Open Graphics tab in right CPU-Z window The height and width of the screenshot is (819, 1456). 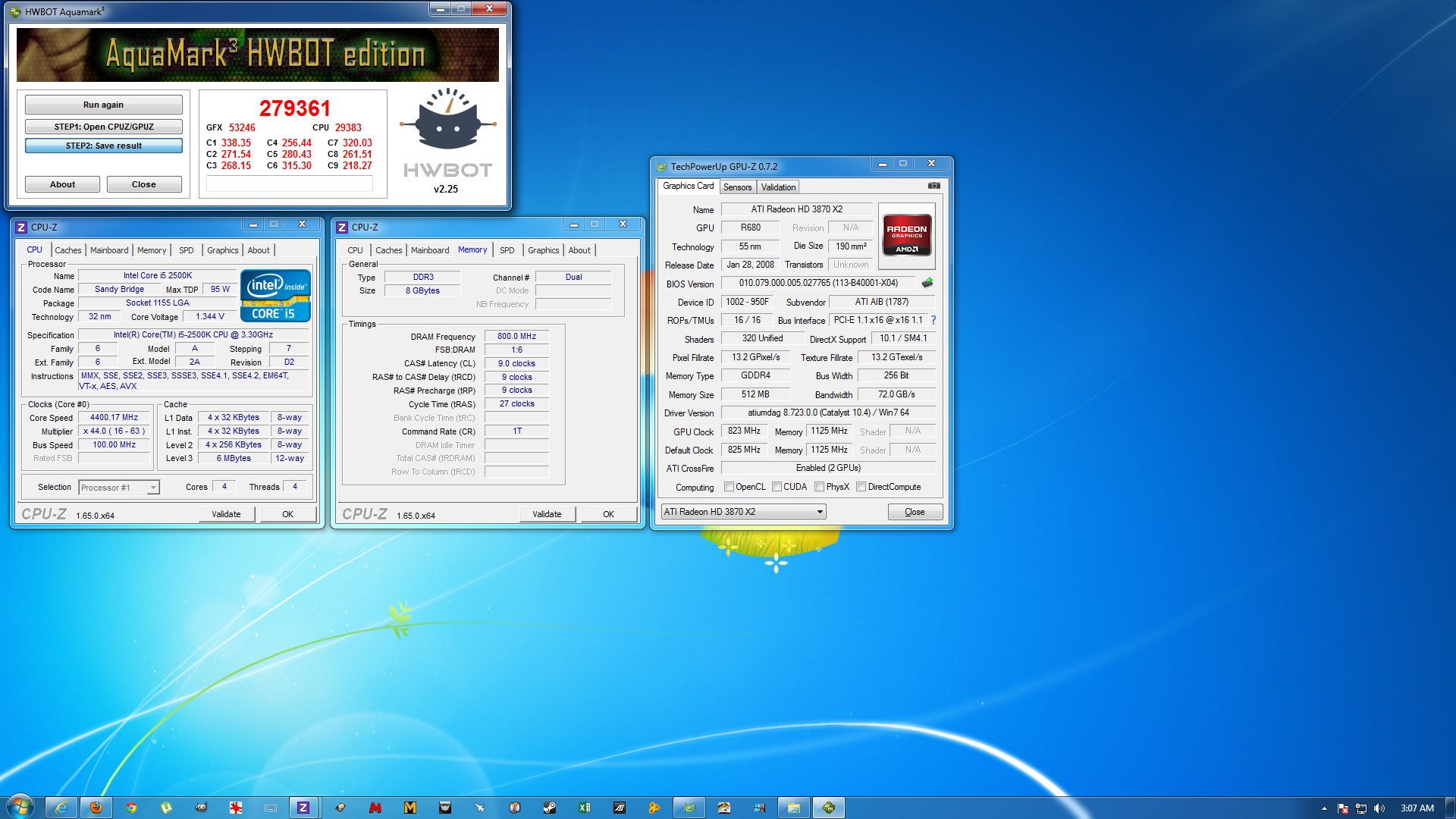tap(544, 250)
